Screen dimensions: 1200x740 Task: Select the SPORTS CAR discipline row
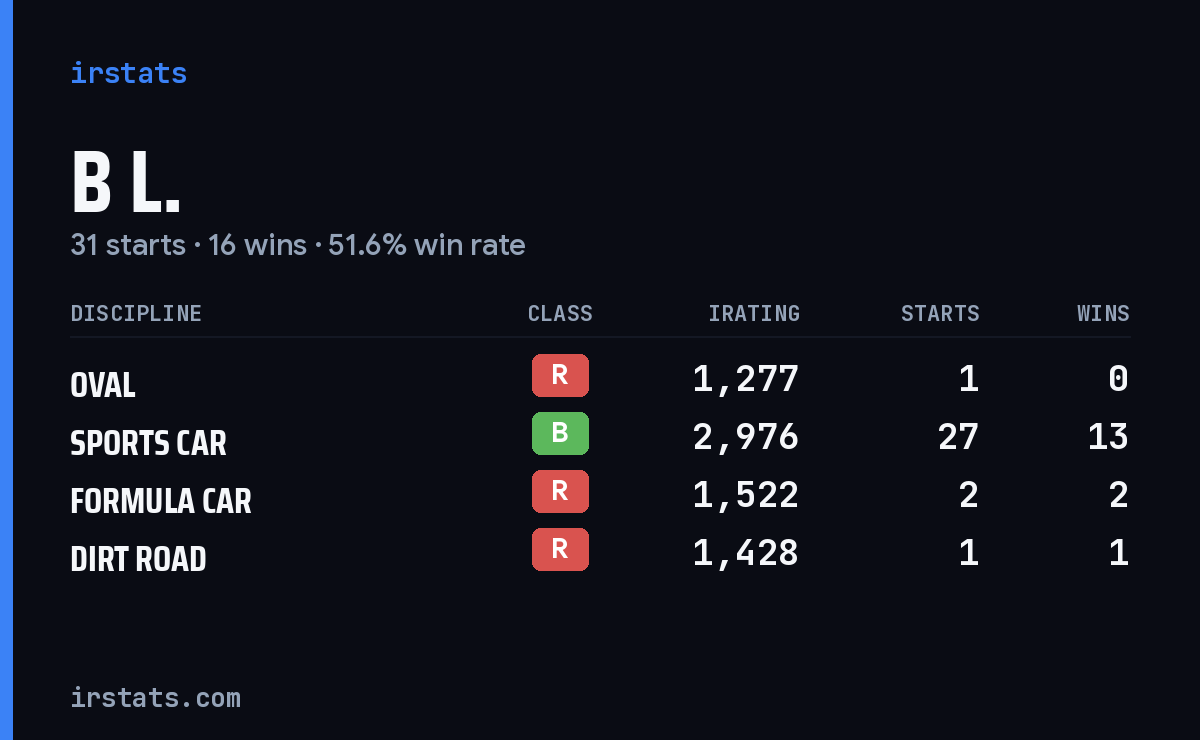[x=600, y=436]
